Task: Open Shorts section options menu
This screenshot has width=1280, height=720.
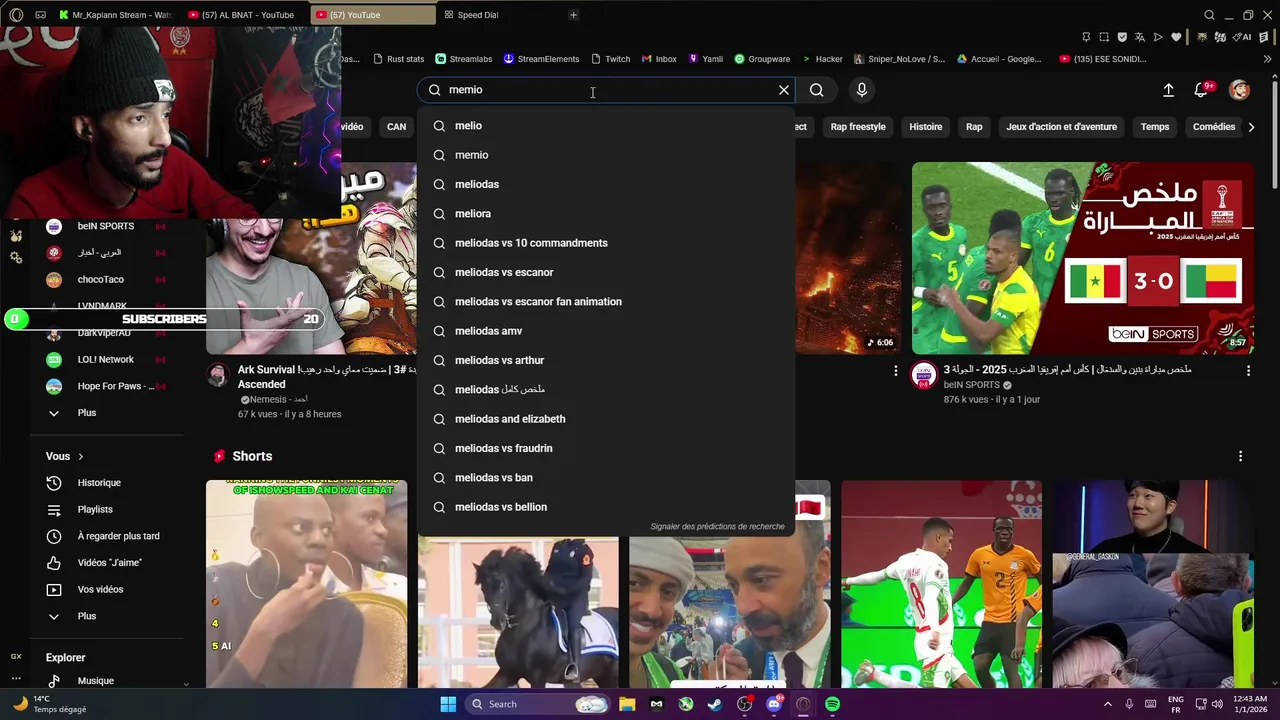Action: [1240, 456]
